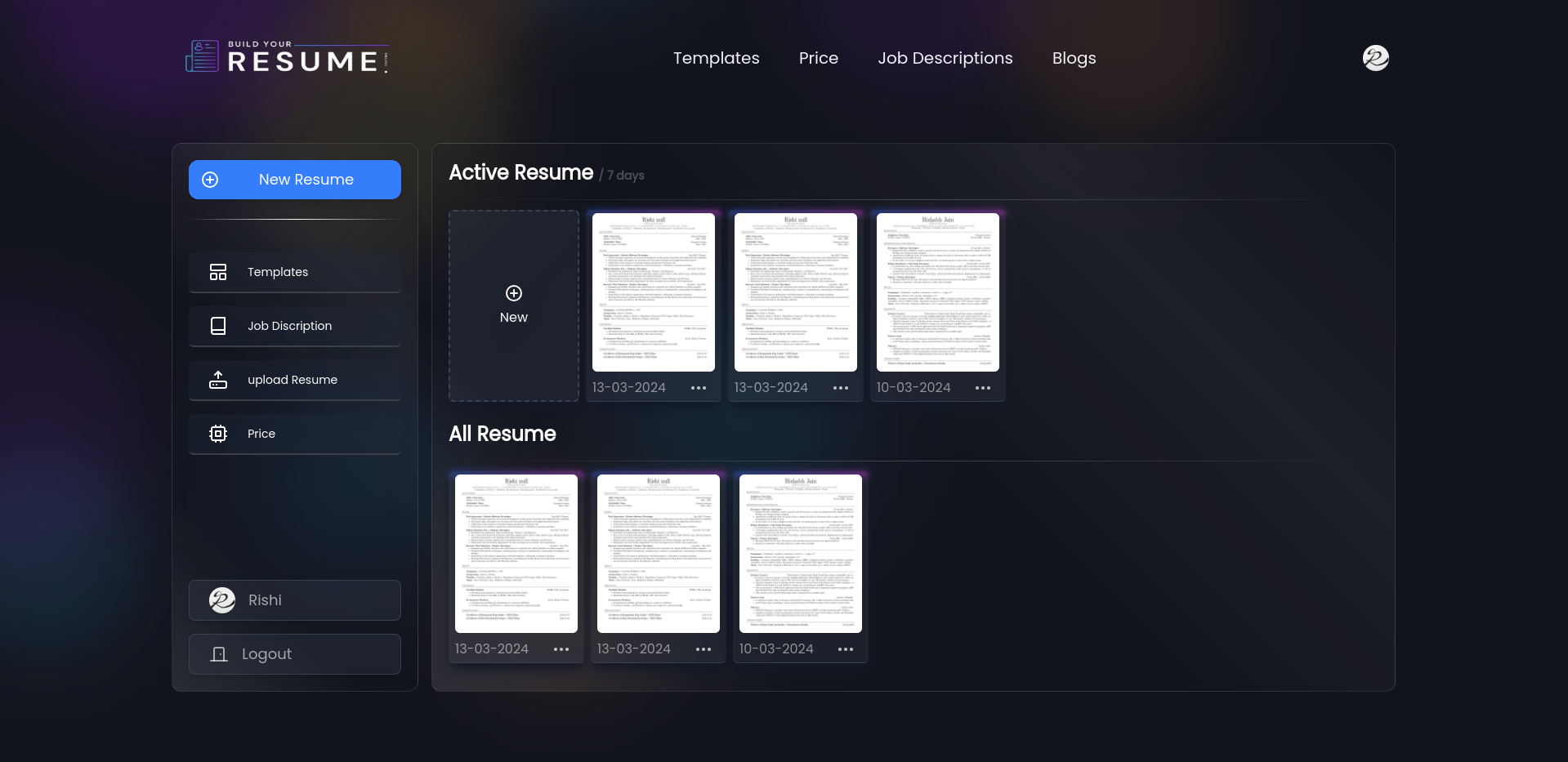Open the Rishi profile button
The width and height of the screenshot is (1568, 762).
point(295,600)
